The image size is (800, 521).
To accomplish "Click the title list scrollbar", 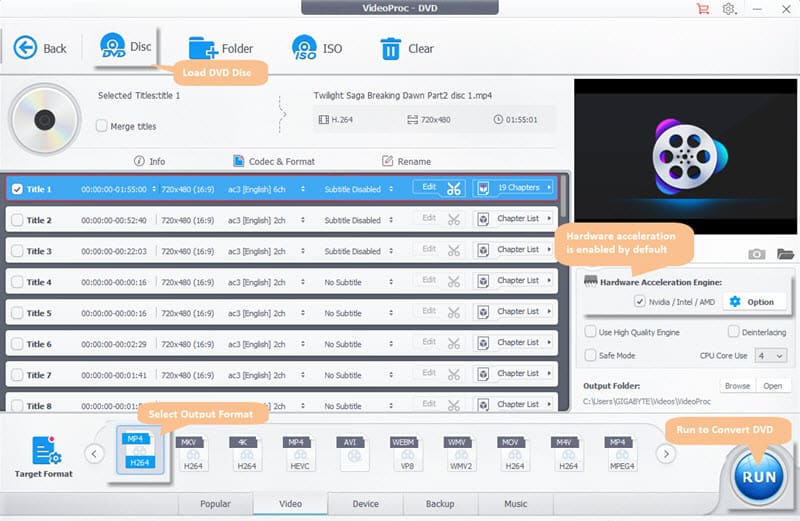I will [563, 196].
